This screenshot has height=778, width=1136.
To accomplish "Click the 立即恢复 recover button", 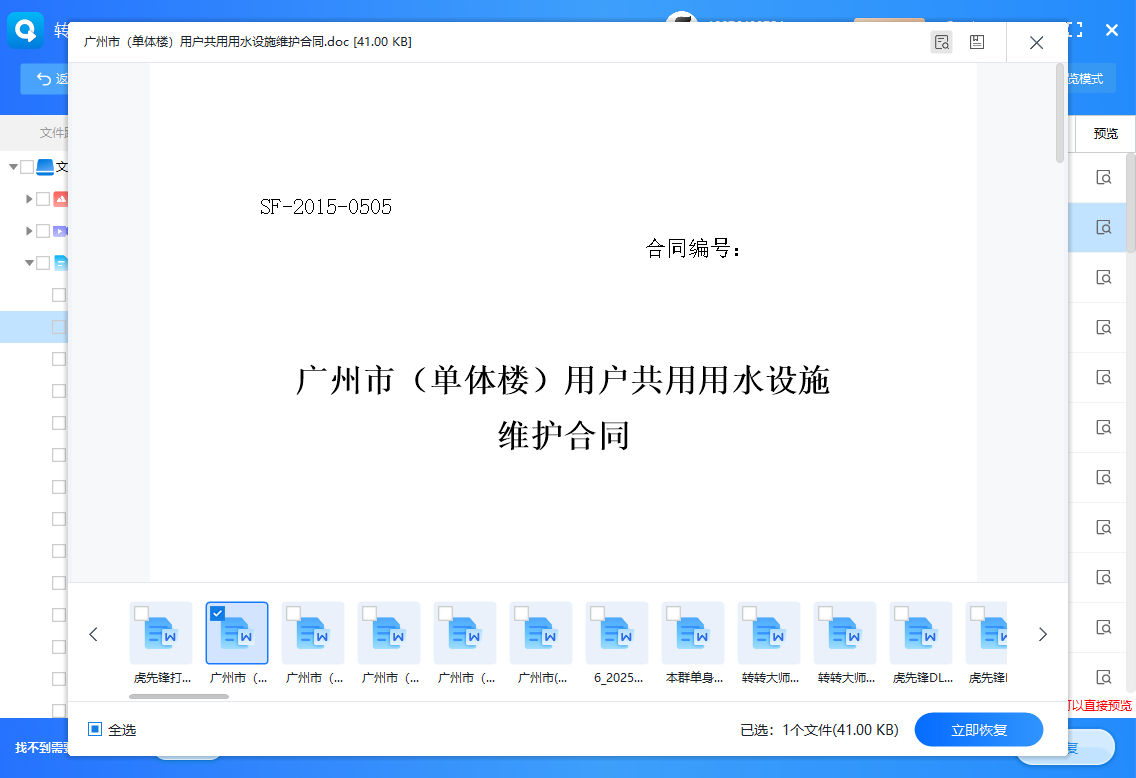I will pyautogui.click(x=978, y=730).
